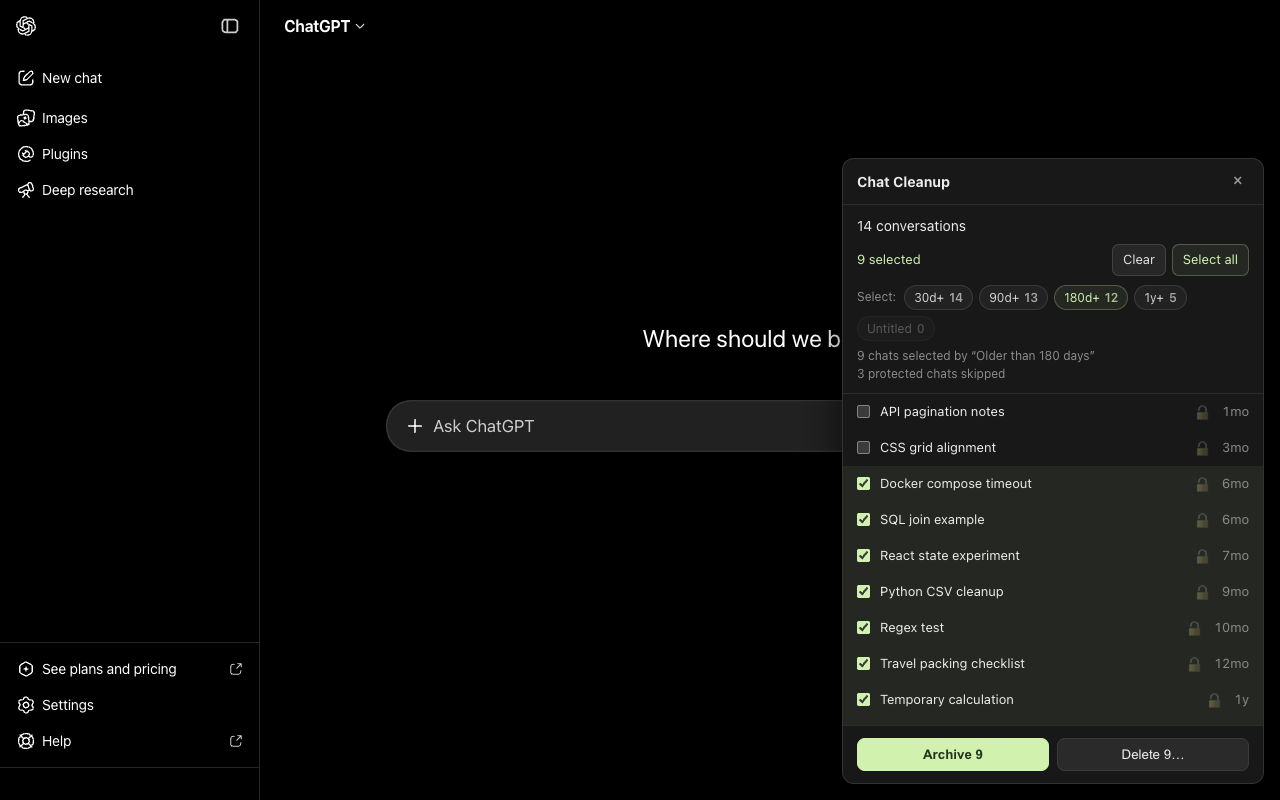This screenshot has width=1280, height=800.
Task: Click the Plugins icon in sidebar
Action: point(26,154)
